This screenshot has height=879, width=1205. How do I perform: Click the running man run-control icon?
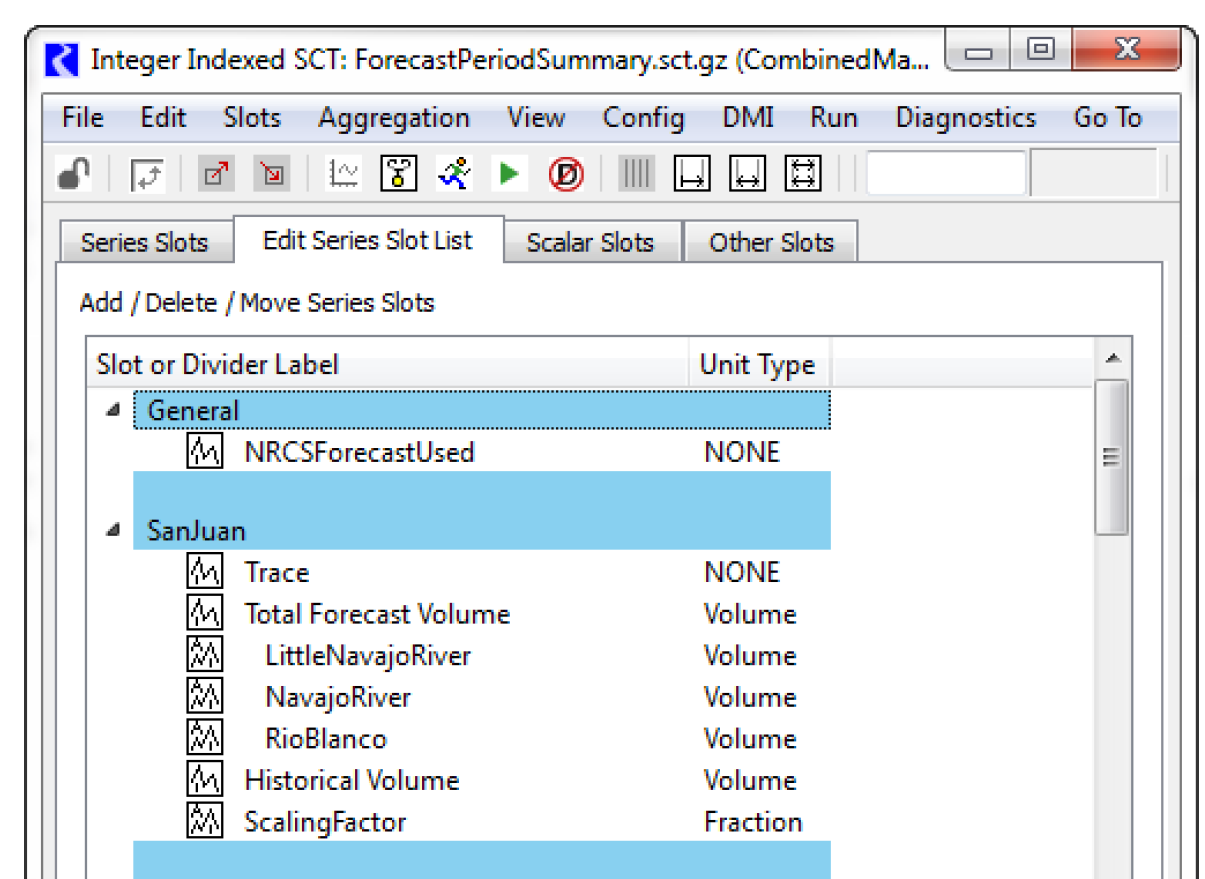[x=454, y=175]
